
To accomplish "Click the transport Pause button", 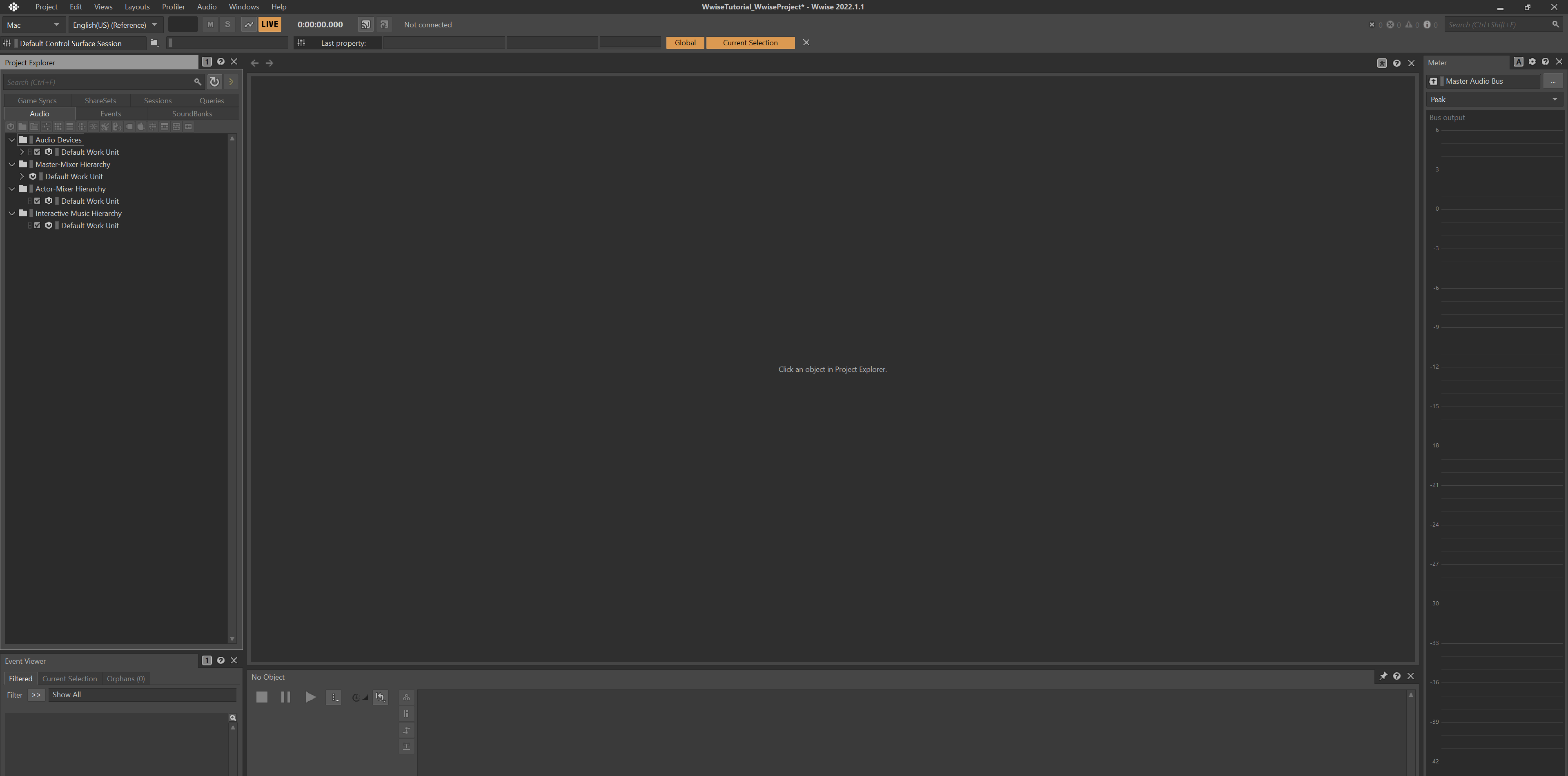I will (x=285, y=697).
